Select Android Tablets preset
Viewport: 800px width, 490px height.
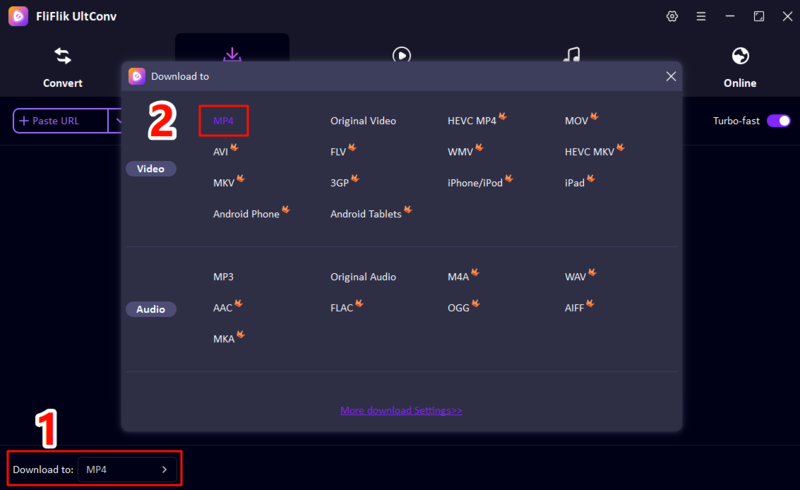click(x=366, y=214)
